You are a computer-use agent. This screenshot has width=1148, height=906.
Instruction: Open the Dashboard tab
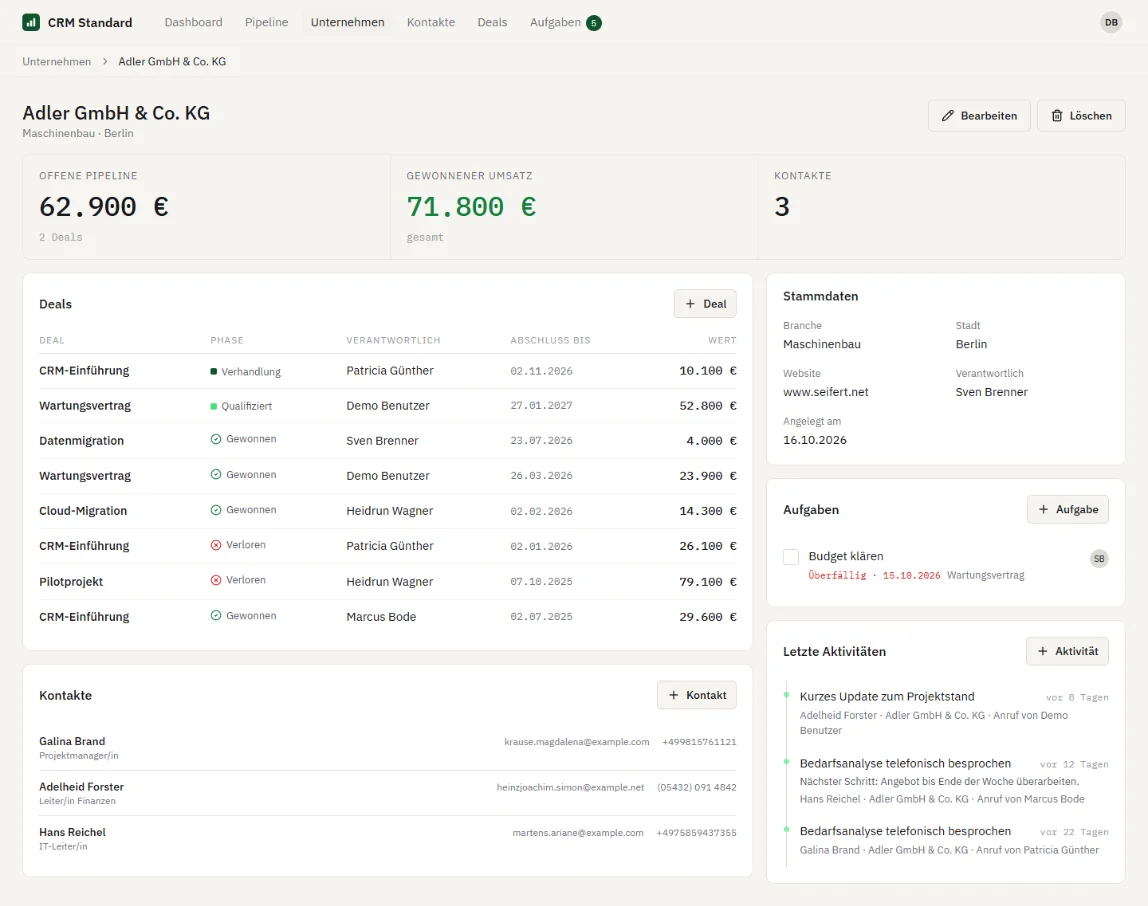click(193, 23)
